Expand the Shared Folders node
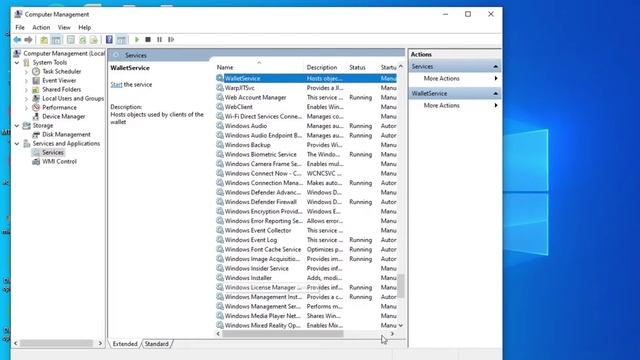640x360 pixels. (x=26, y=89)
